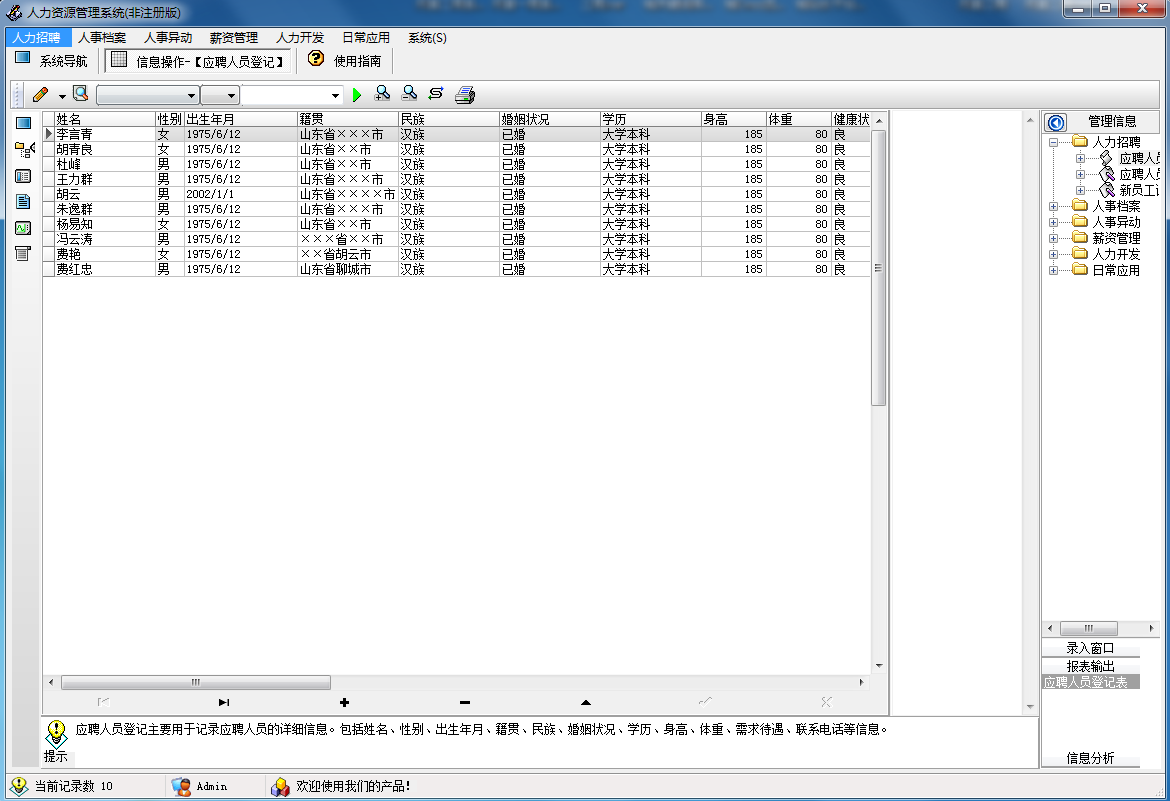Click the table's horizontal scrollbar thumb
The image size is (1170, 801).
point(195,682)
